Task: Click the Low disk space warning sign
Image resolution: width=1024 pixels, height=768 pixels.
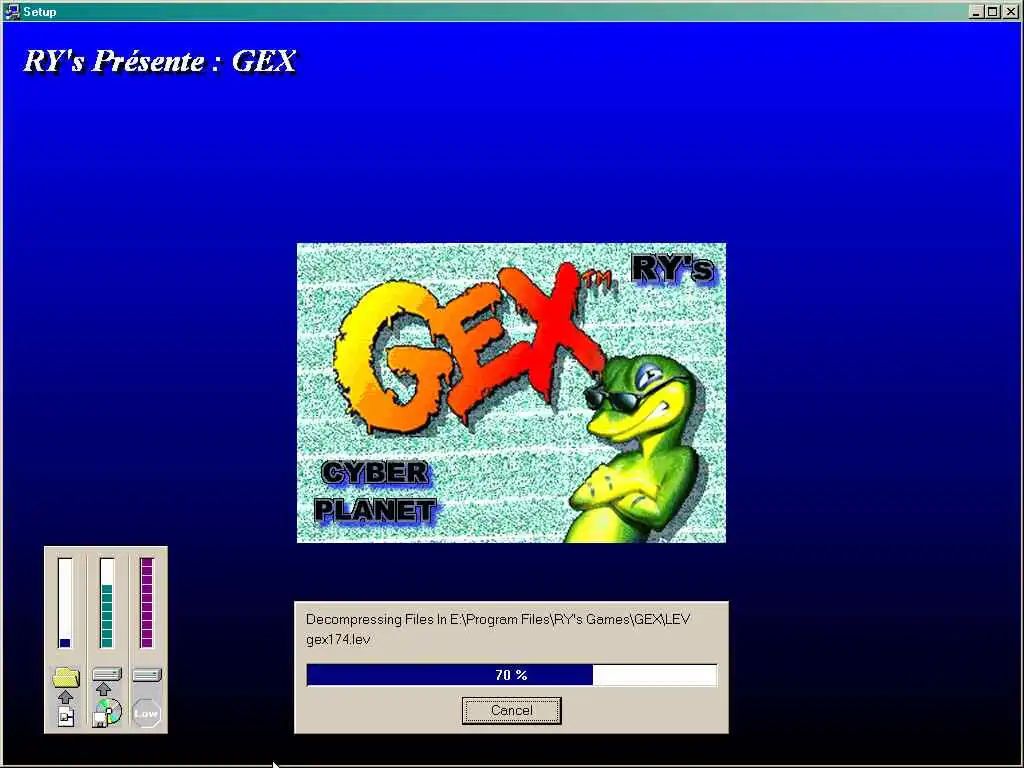Action: 146,713
